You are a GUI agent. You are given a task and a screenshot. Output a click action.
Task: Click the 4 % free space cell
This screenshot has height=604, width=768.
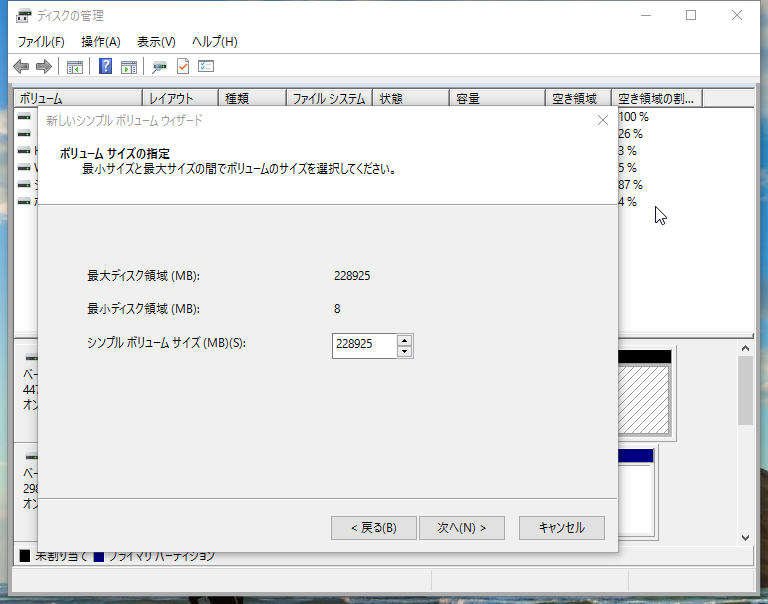point(627,201)
